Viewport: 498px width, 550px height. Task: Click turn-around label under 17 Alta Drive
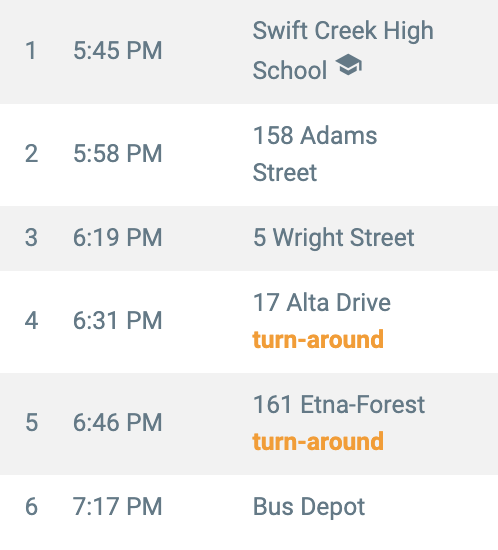(318, 339)
